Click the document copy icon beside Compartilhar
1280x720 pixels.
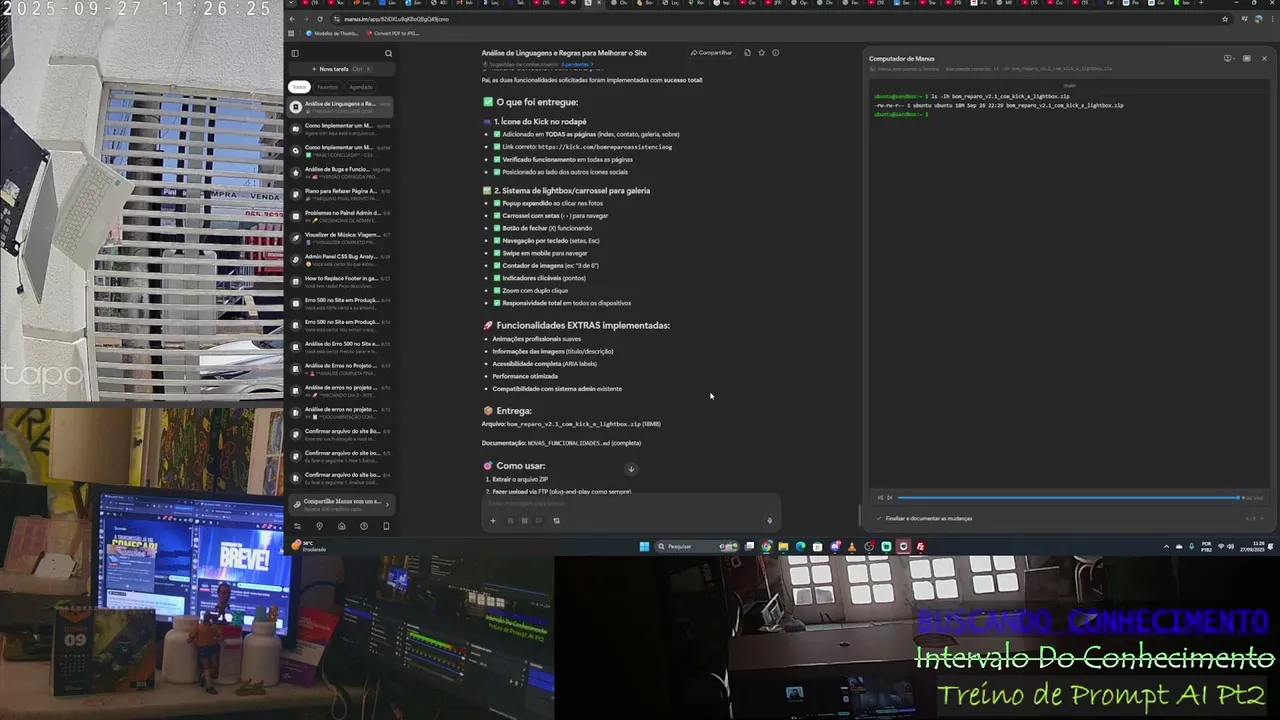[x=747, y=53]
